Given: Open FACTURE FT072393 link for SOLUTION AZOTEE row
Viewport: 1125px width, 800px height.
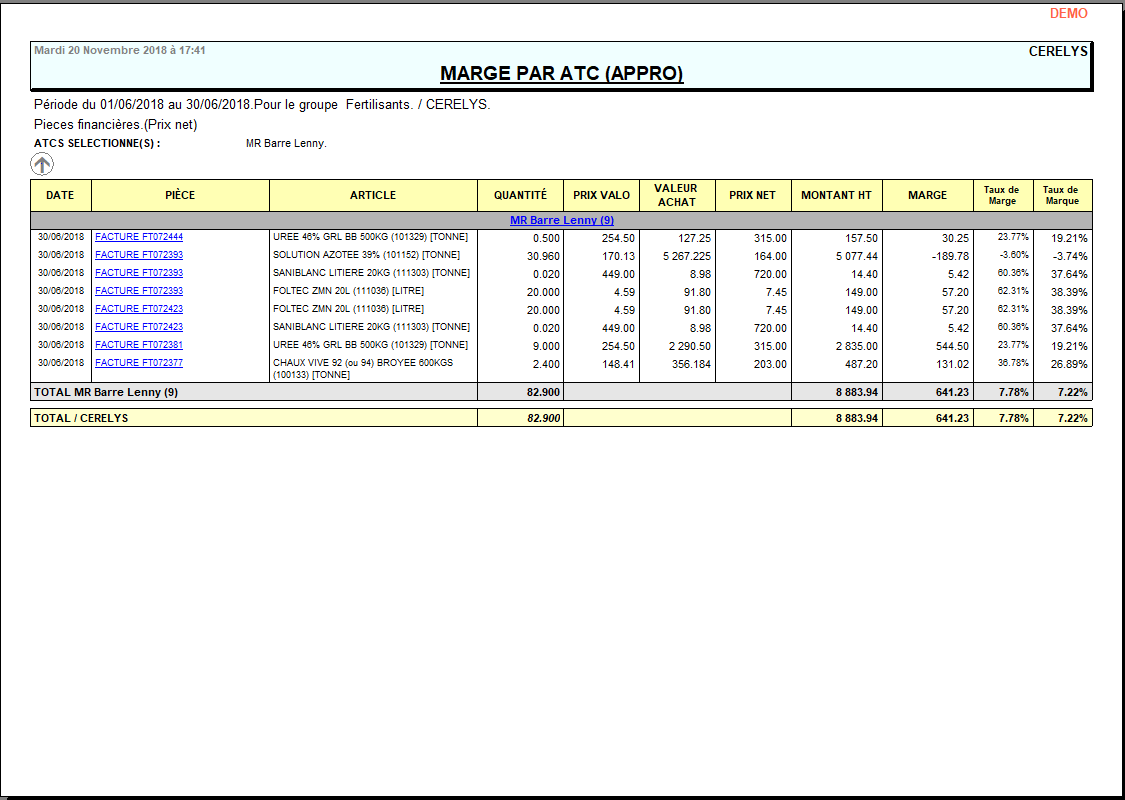Looking at the screenshot, I should (139, 255).
